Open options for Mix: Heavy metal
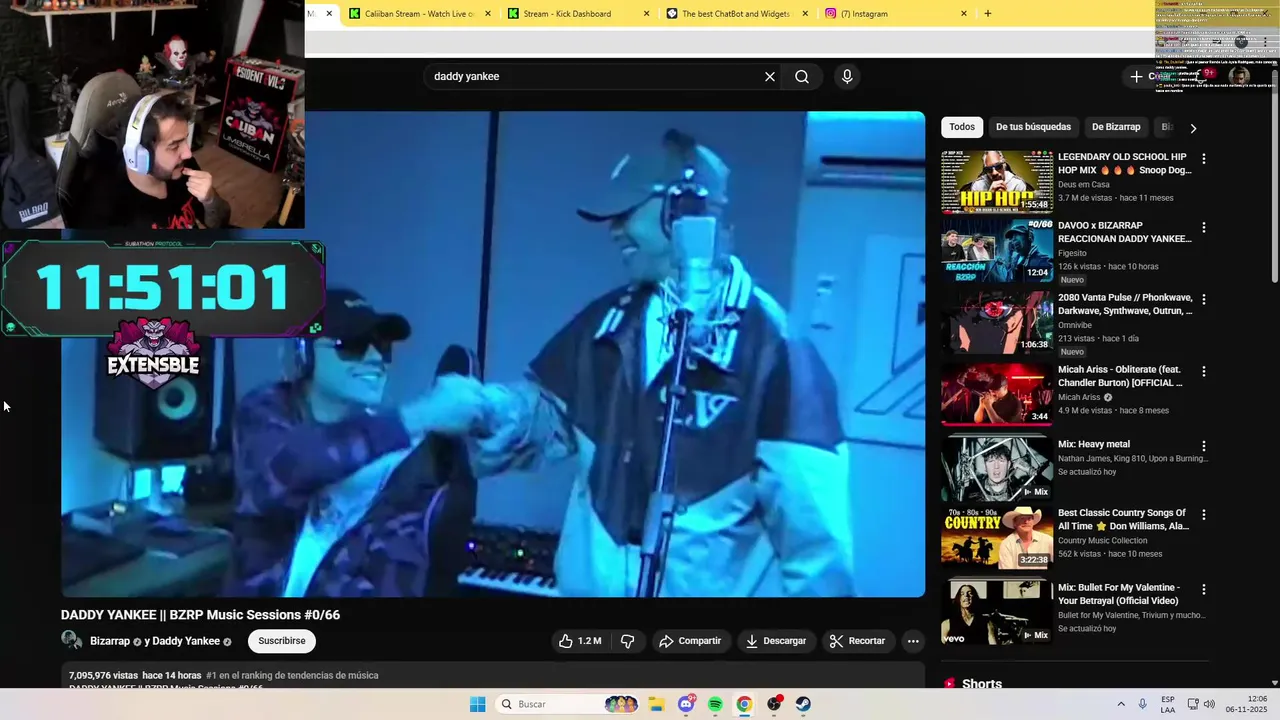Screen dimensions: 1280x720 pos(1204,446)
